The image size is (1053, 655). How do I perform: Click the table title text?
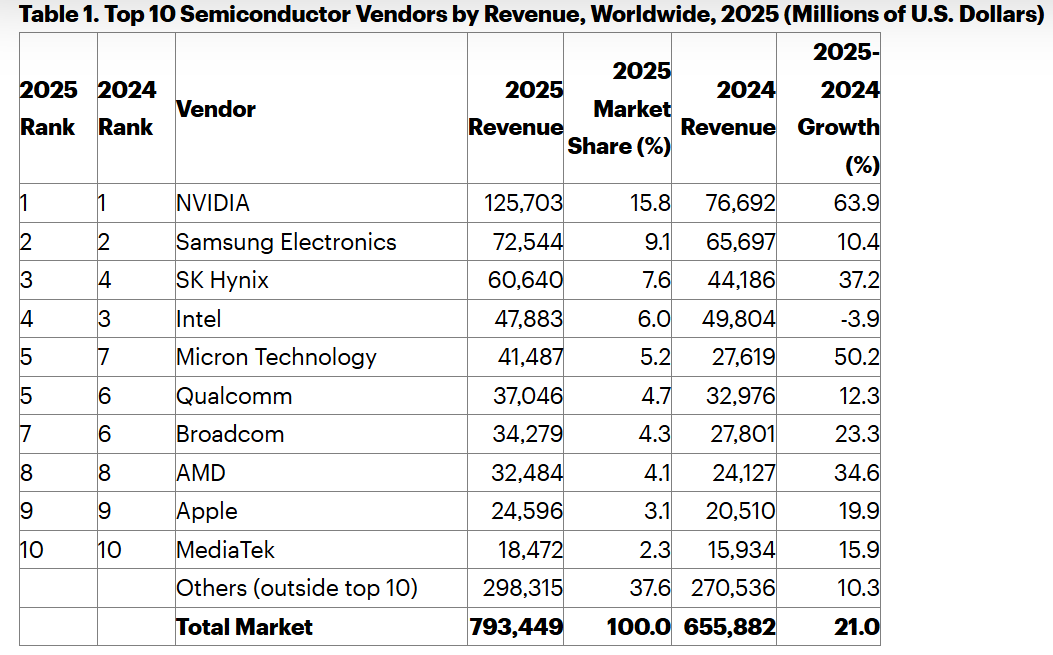point(525,14)
